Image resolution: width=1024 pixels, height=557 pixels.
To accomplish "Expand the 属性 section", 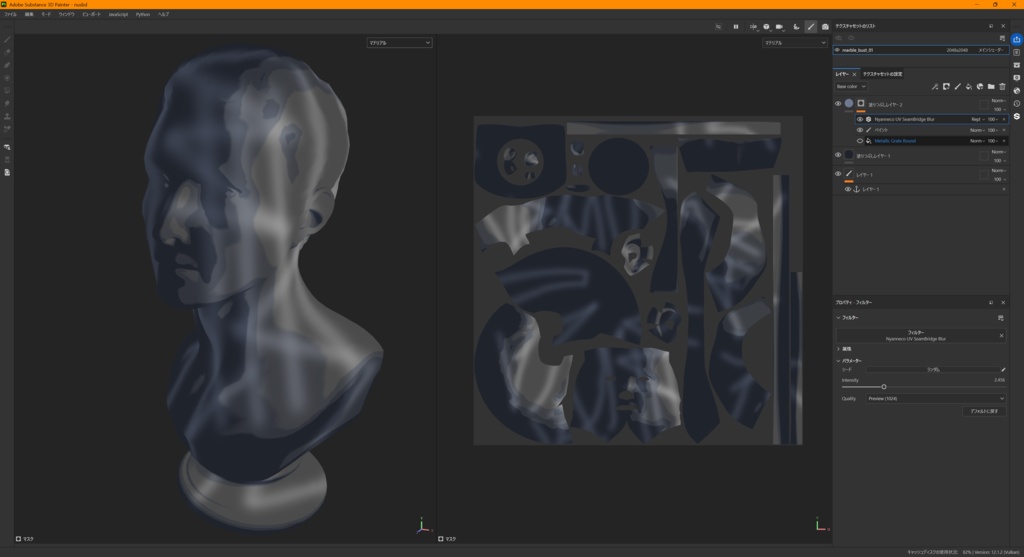I will 839,349.
